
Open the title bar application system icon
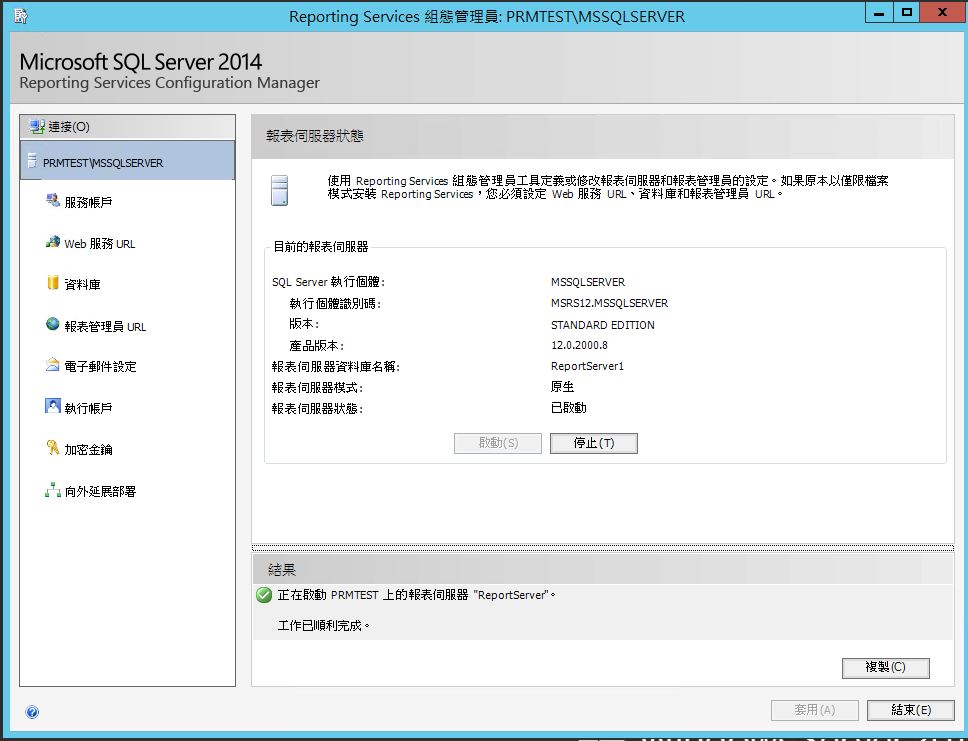click(x=20, y=15)
